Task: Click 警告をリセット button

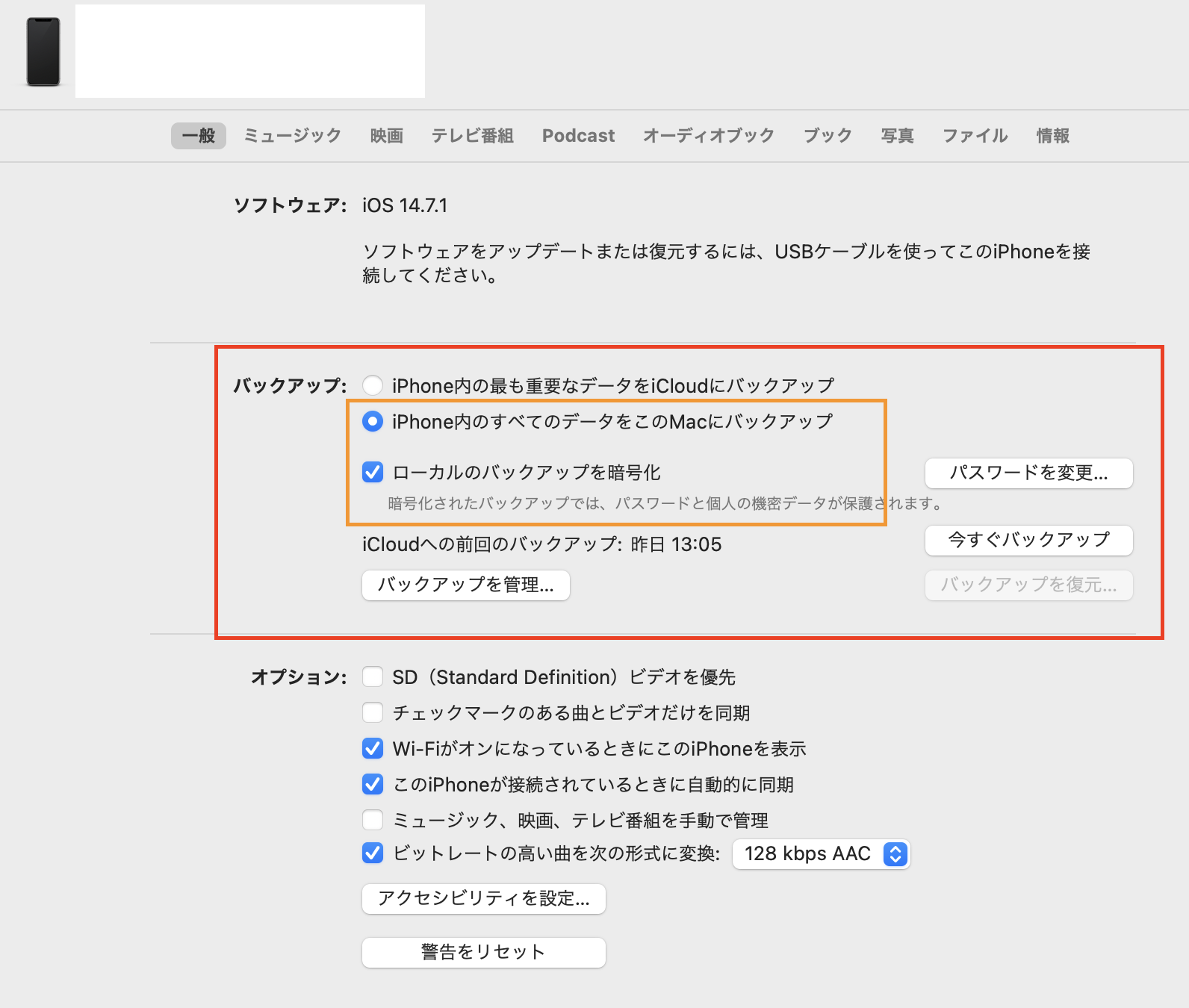Action: click(x=484, y=952)
